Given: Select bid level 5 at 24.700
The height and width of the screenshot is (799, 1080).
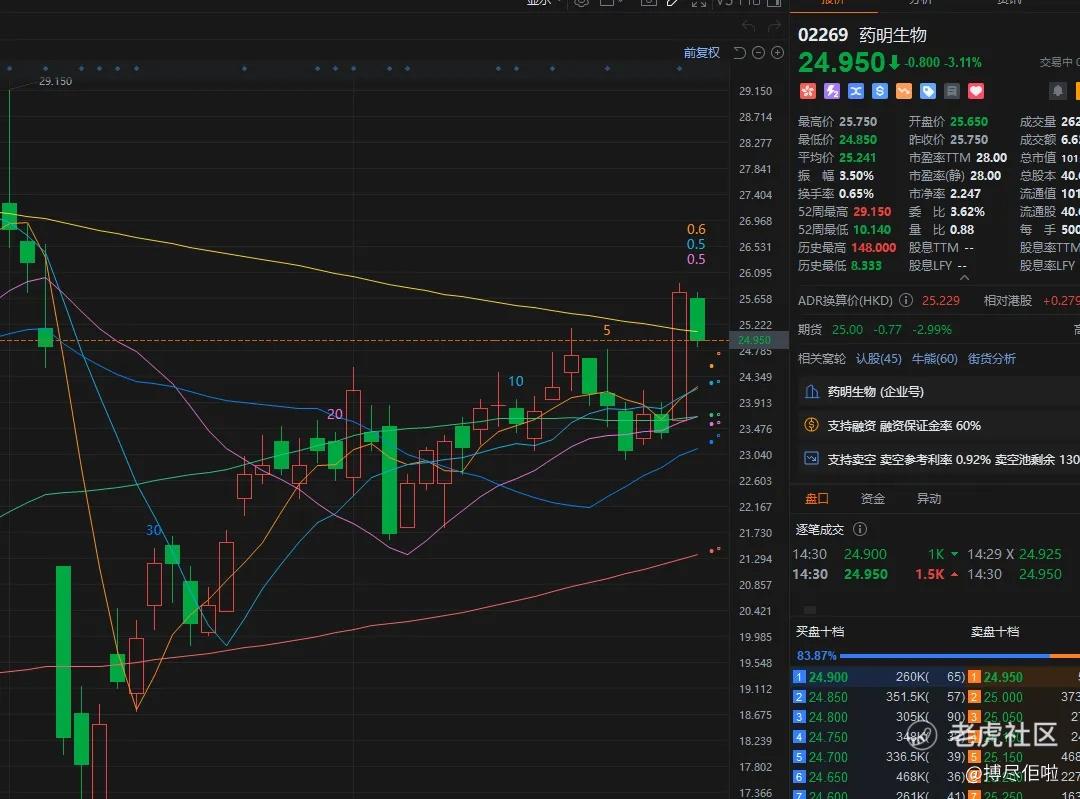Looking at the screenshot, I should [879, 757].
